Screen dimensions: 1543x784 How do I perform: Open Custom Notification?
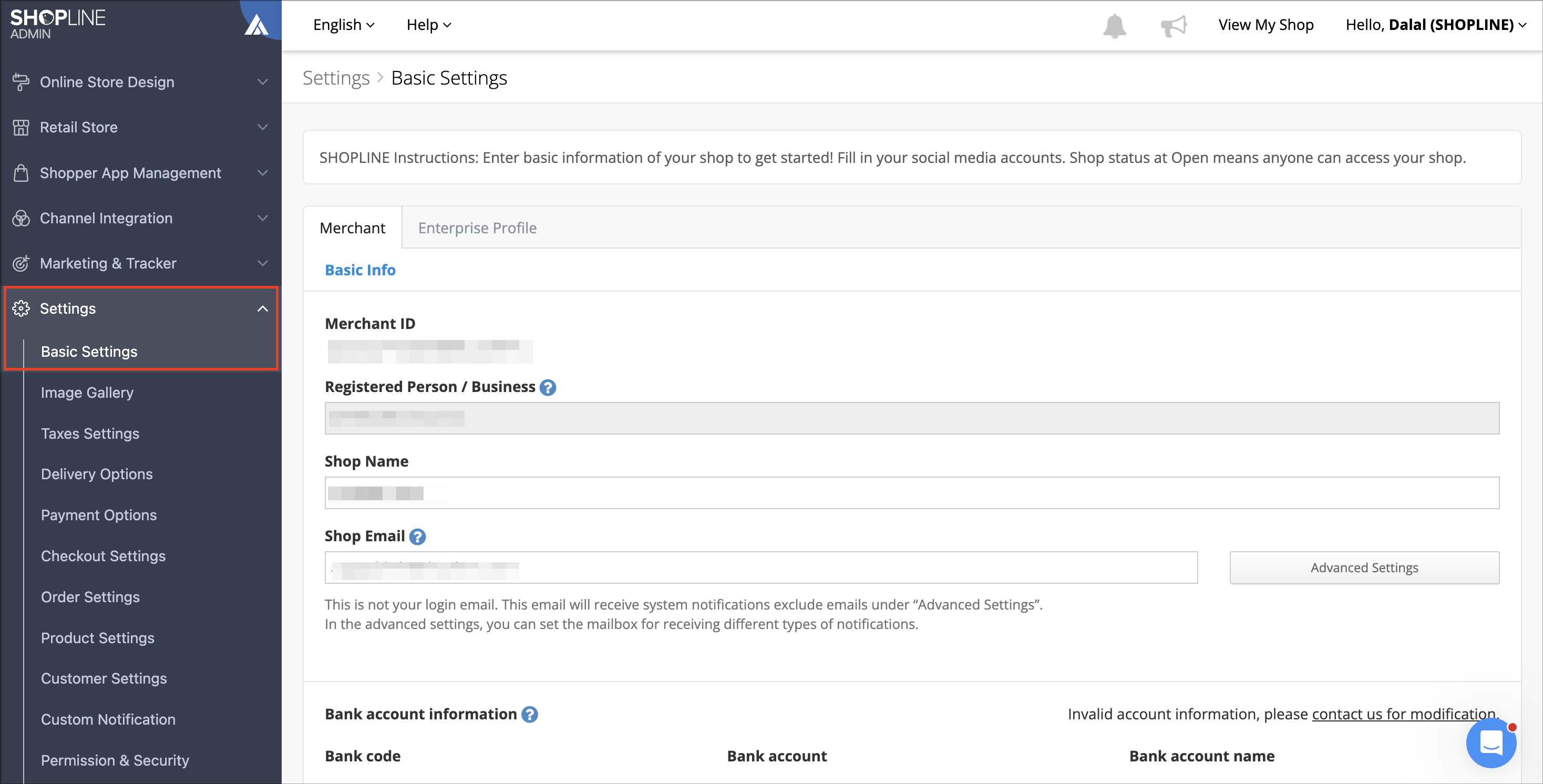click(x=108, y=720)
